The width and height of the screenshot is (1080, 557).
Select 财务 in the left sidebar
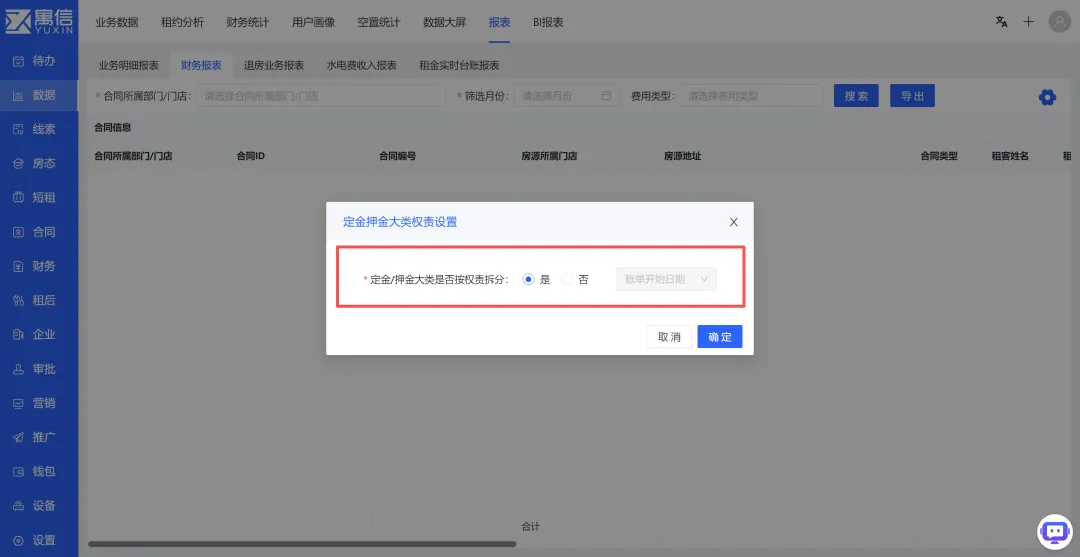point(39,266)
